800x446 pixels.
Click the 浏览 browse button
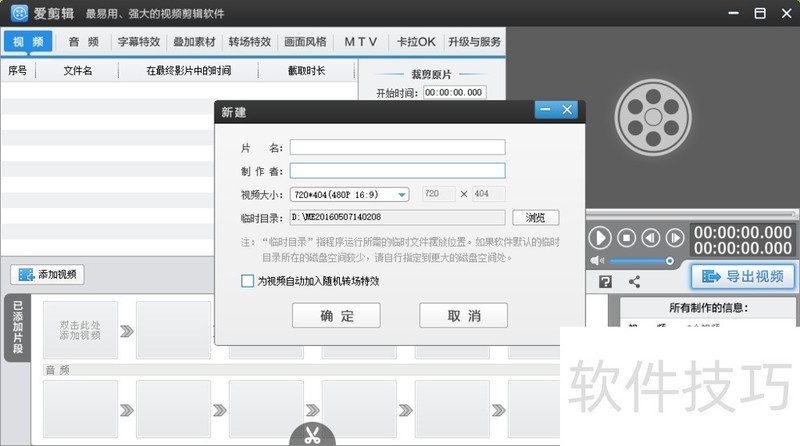536,217
